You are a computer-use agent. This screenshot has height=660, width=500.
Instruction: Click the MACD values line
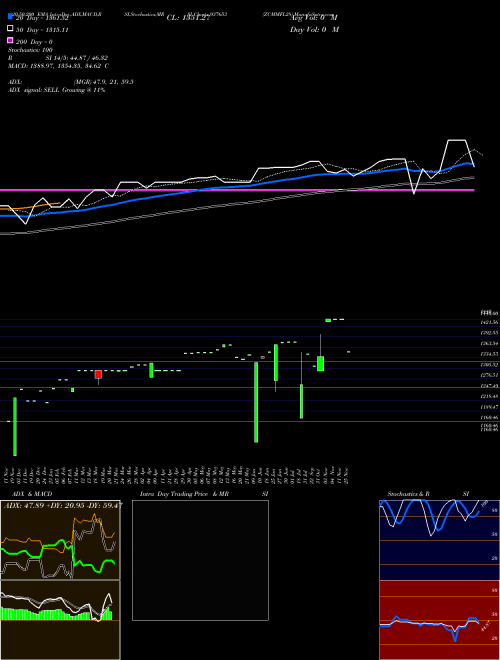[59, 66]
